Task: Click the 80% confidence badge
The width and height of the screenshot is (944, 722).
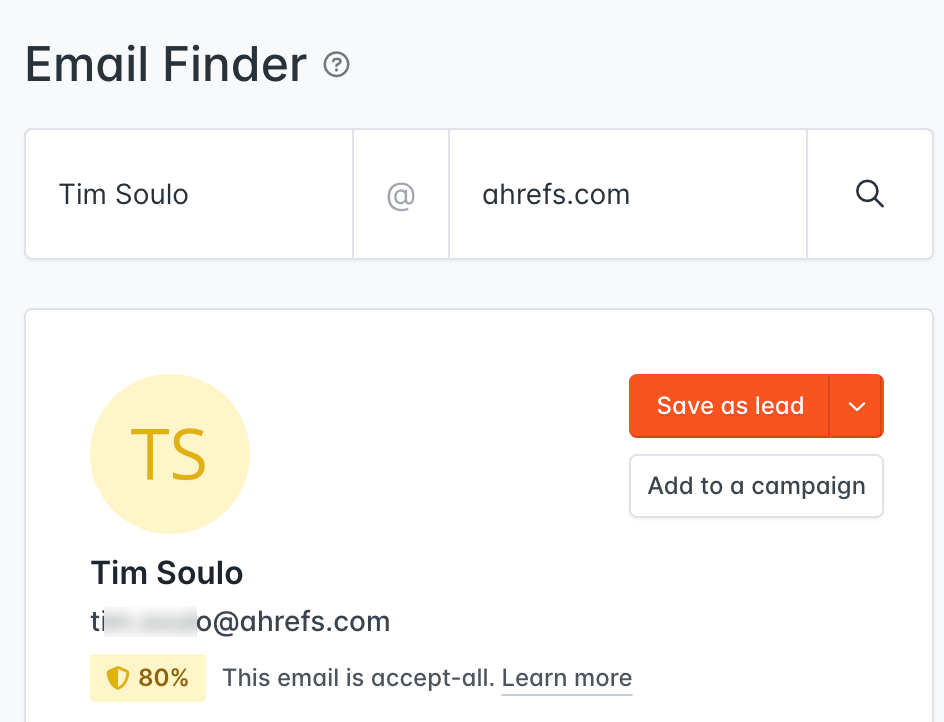Action: (148, 678)
